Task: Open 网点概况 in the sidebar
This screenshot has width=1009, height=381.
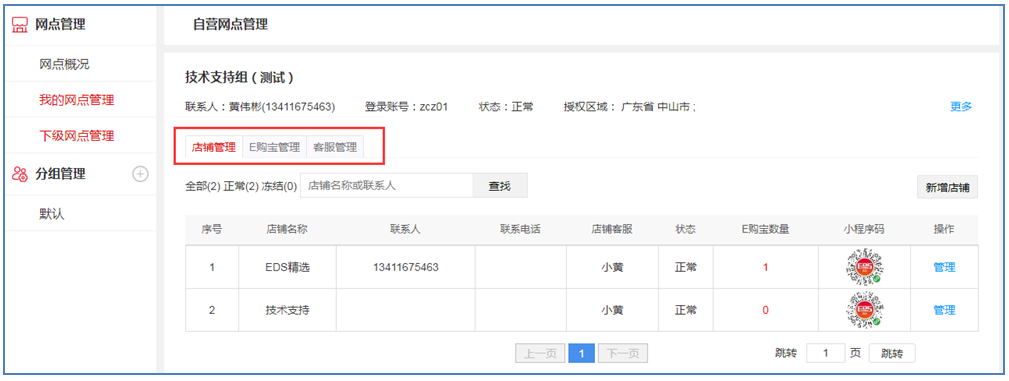Action: coord(64,64)
